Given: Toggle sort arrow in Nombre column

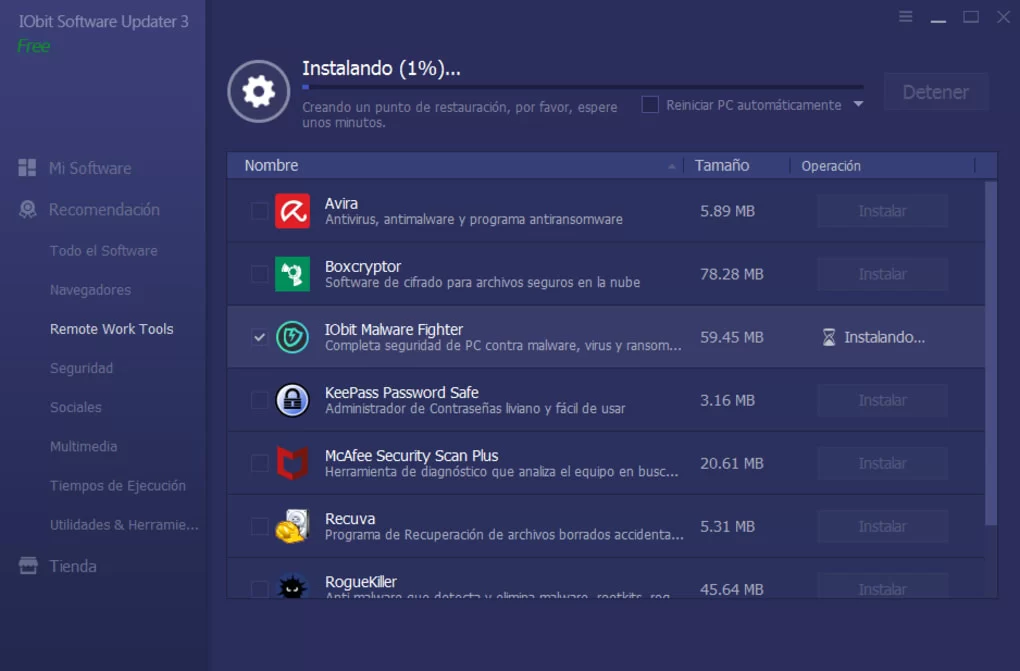Looking at the screenshot, I should (x=671, y=167).
